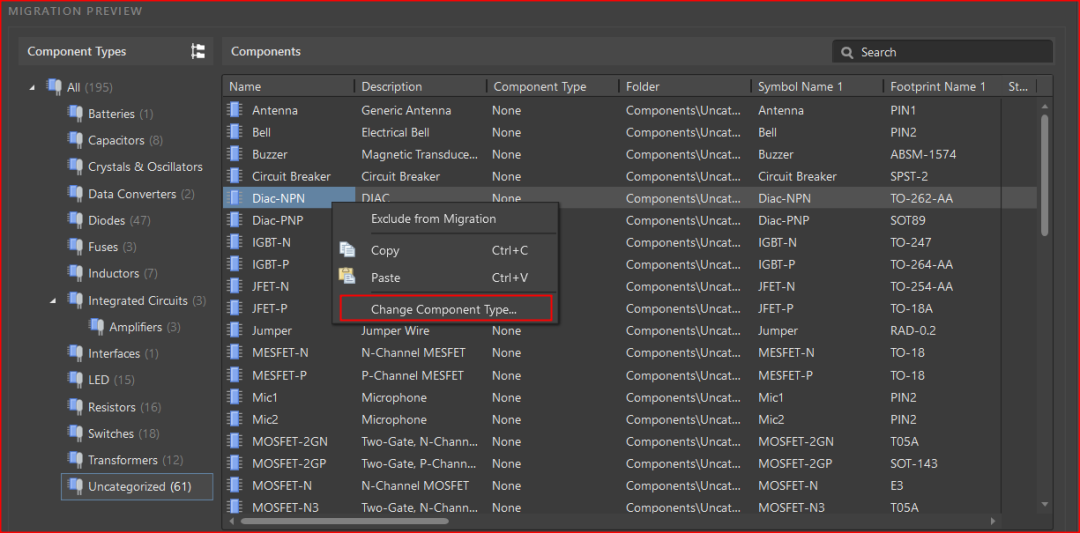Select Integrated Circuits (3) tree item
Image resolution: width=1080 pixels, height=533 pixels.
[x=147, y=300]
